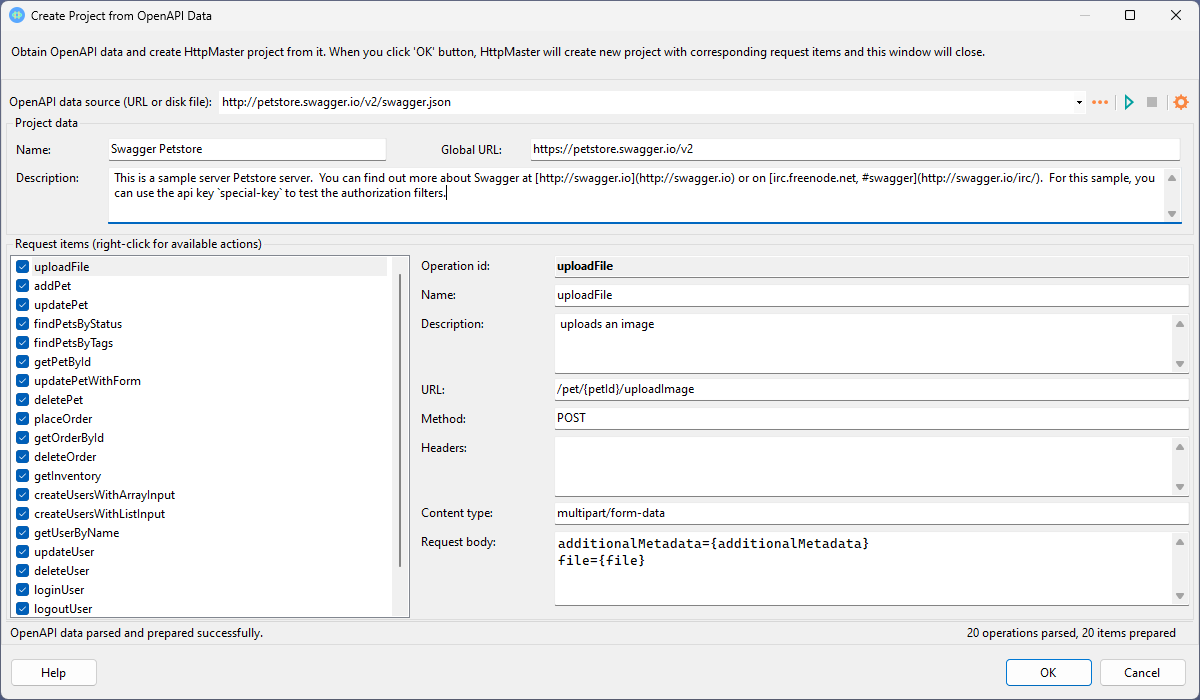
Task: Uncheck the deleteOrder checkbox
Action: tap(23, 457)
